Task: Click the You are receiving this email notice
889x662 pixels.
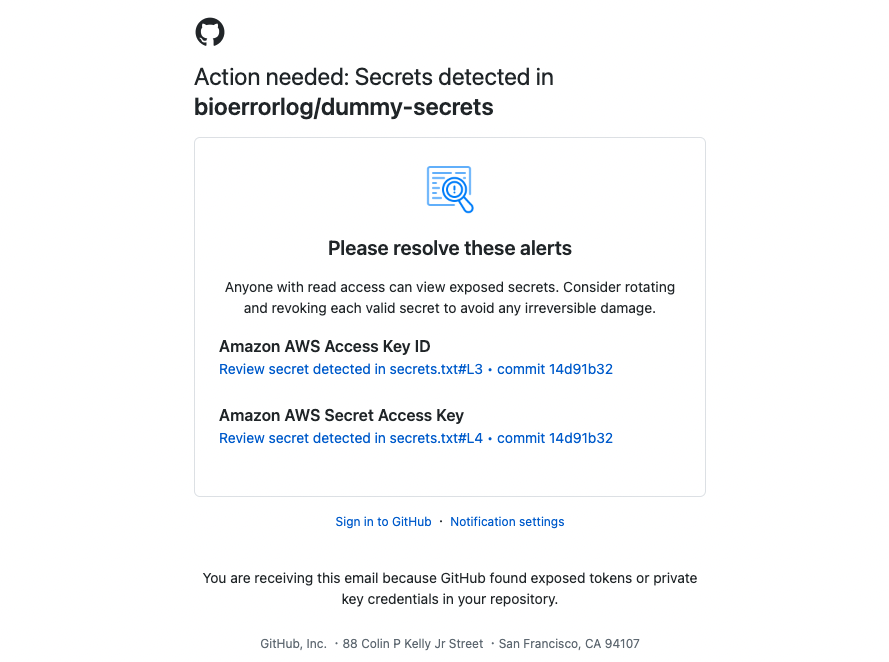Action: (x=450, y=589)
